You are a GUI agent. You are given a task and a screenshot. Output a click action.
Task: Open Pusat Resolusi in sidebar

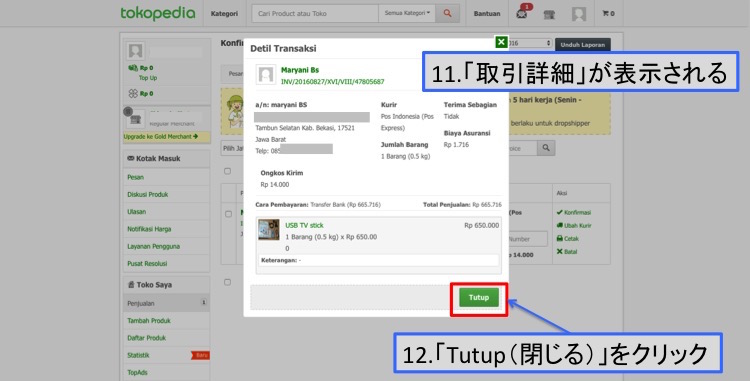(147, 263)
